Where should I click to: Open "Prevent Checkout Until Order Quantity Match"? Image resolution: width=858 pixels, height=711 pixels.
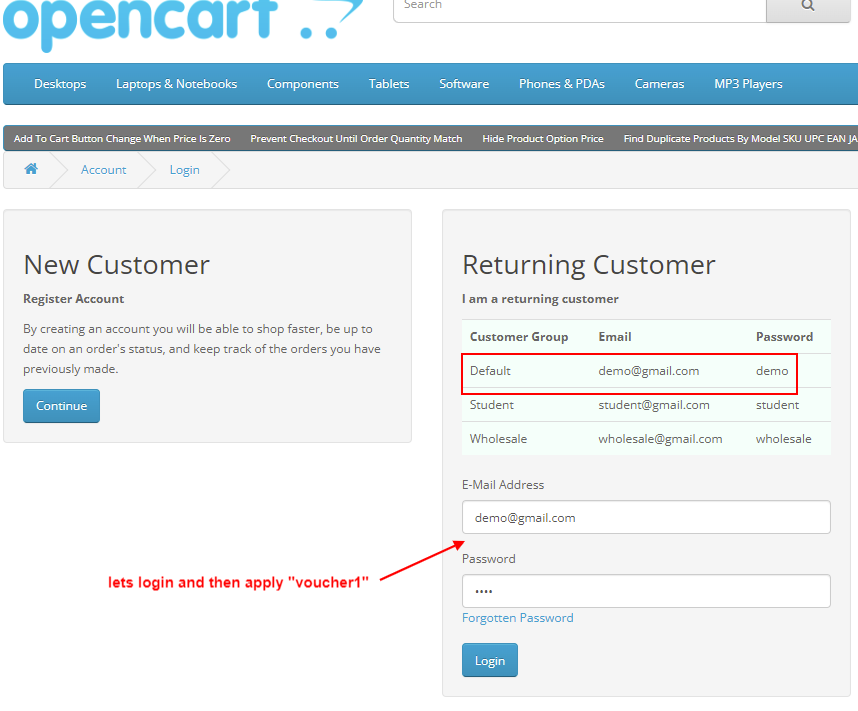point(356,138)
